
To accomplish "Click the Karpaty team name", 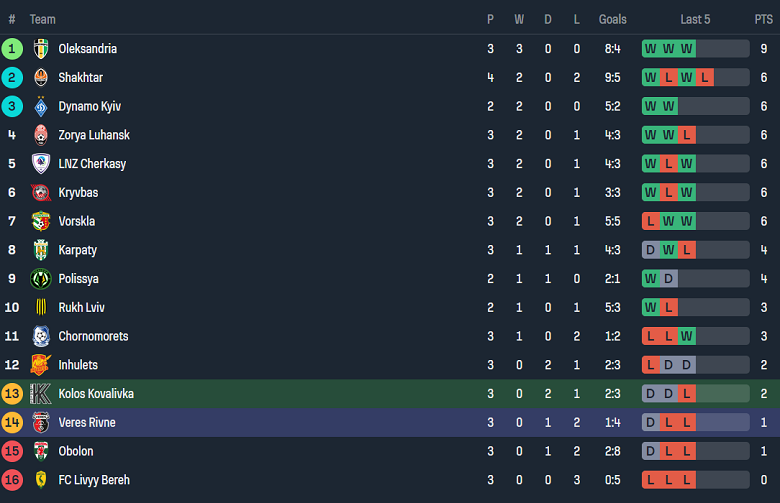I will [78, 250].
